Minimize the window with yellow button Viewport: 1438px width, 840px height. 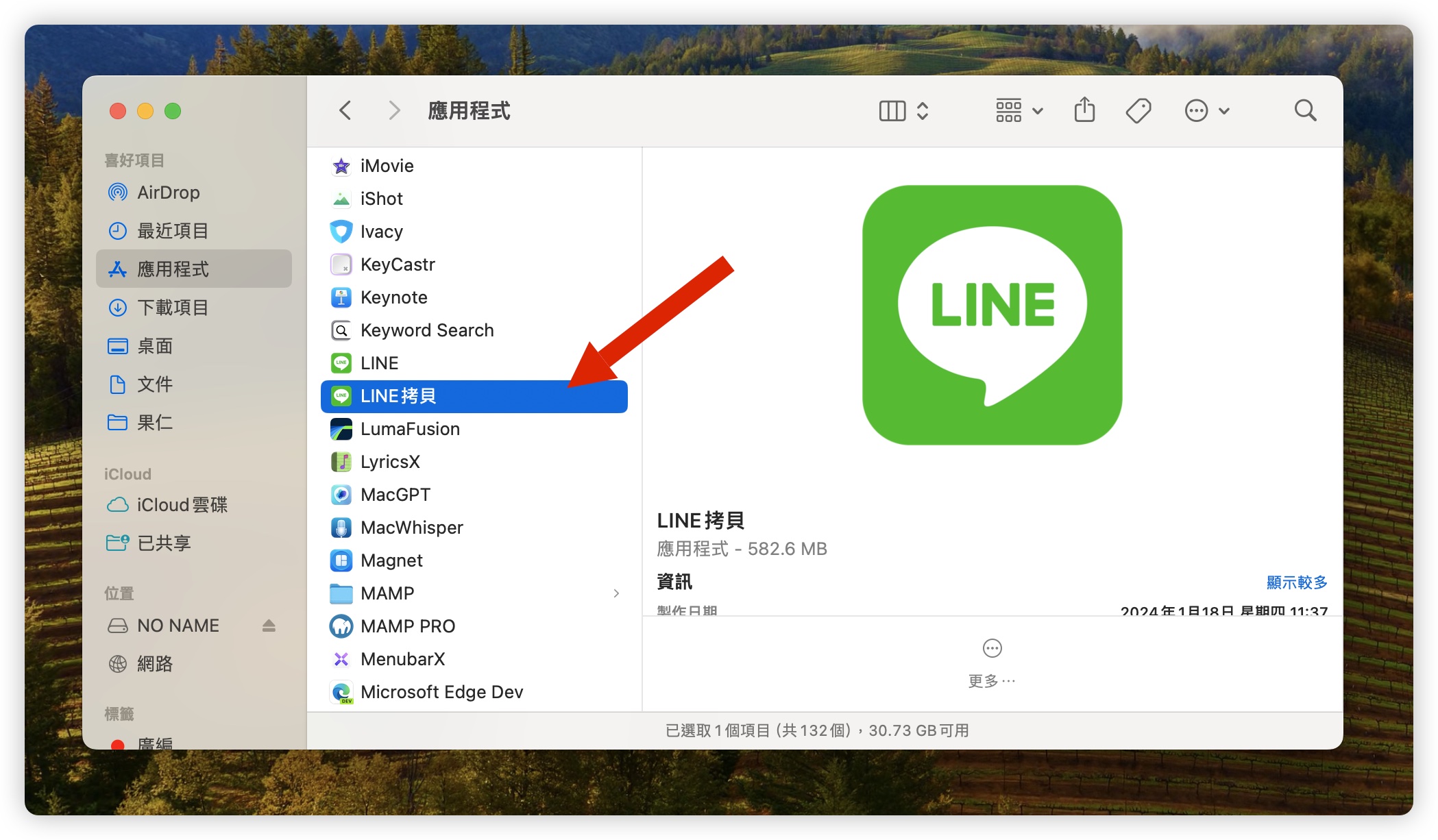145,111
